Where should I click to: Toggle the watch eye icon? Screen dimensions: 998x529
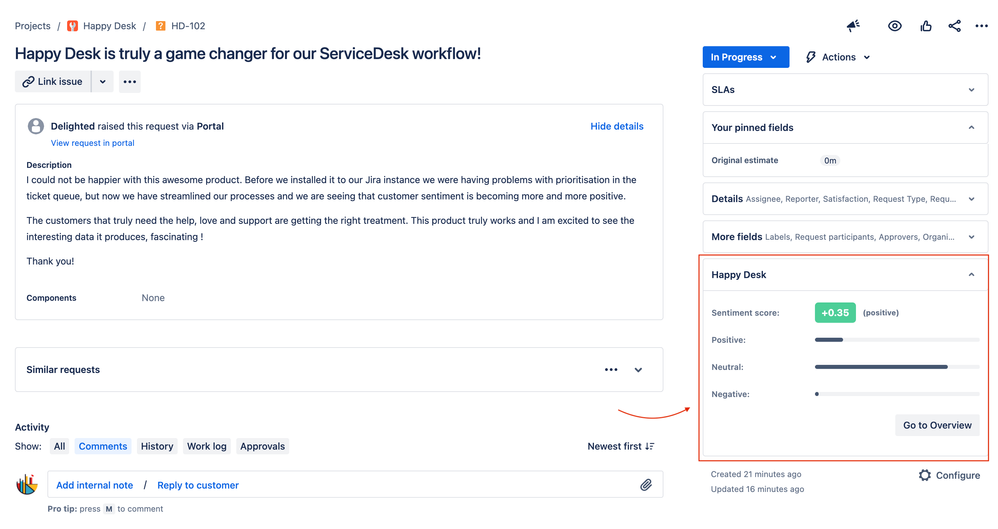[895, 26]
